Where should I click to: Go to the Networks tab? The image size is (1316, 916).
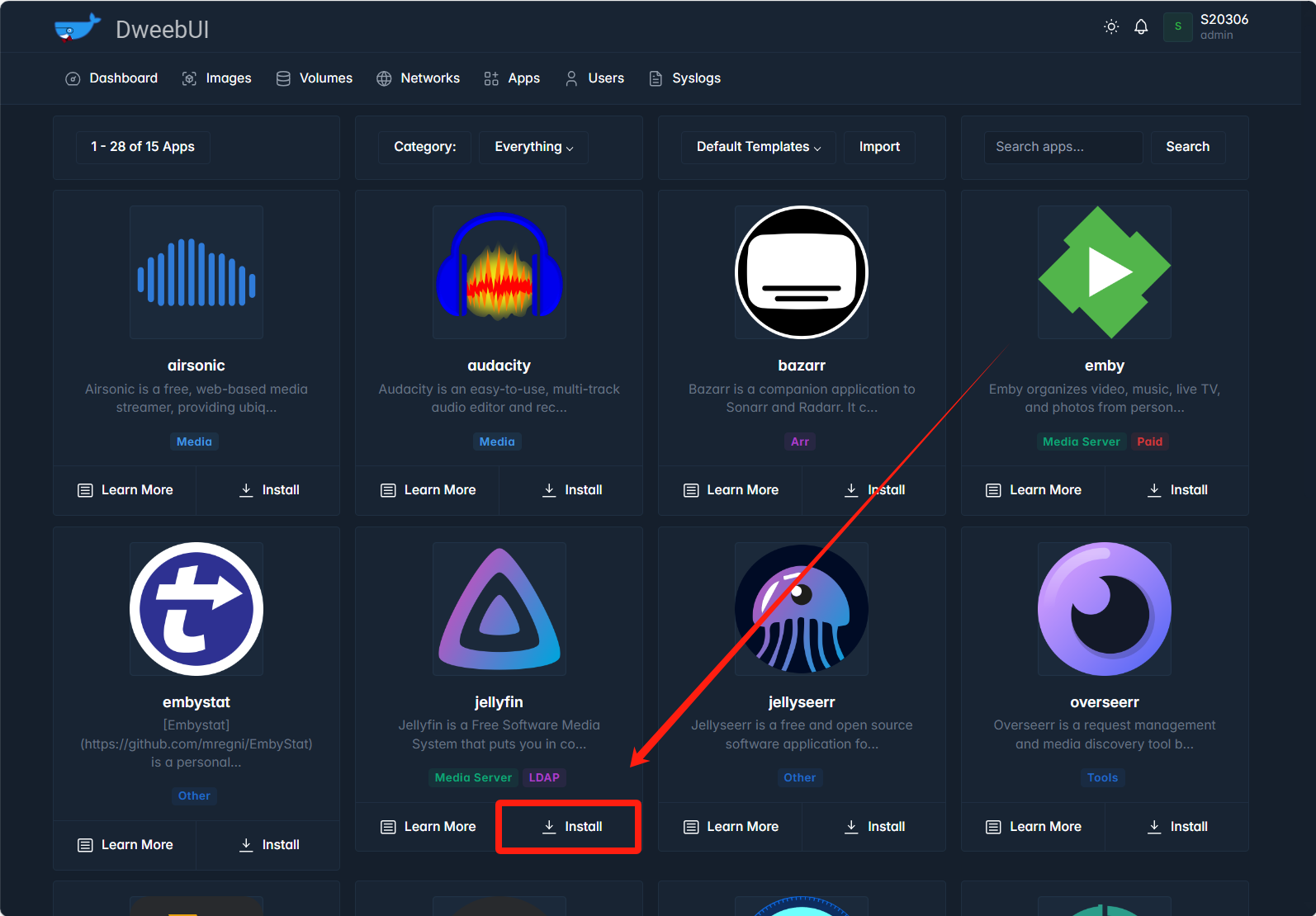point(418,78)
